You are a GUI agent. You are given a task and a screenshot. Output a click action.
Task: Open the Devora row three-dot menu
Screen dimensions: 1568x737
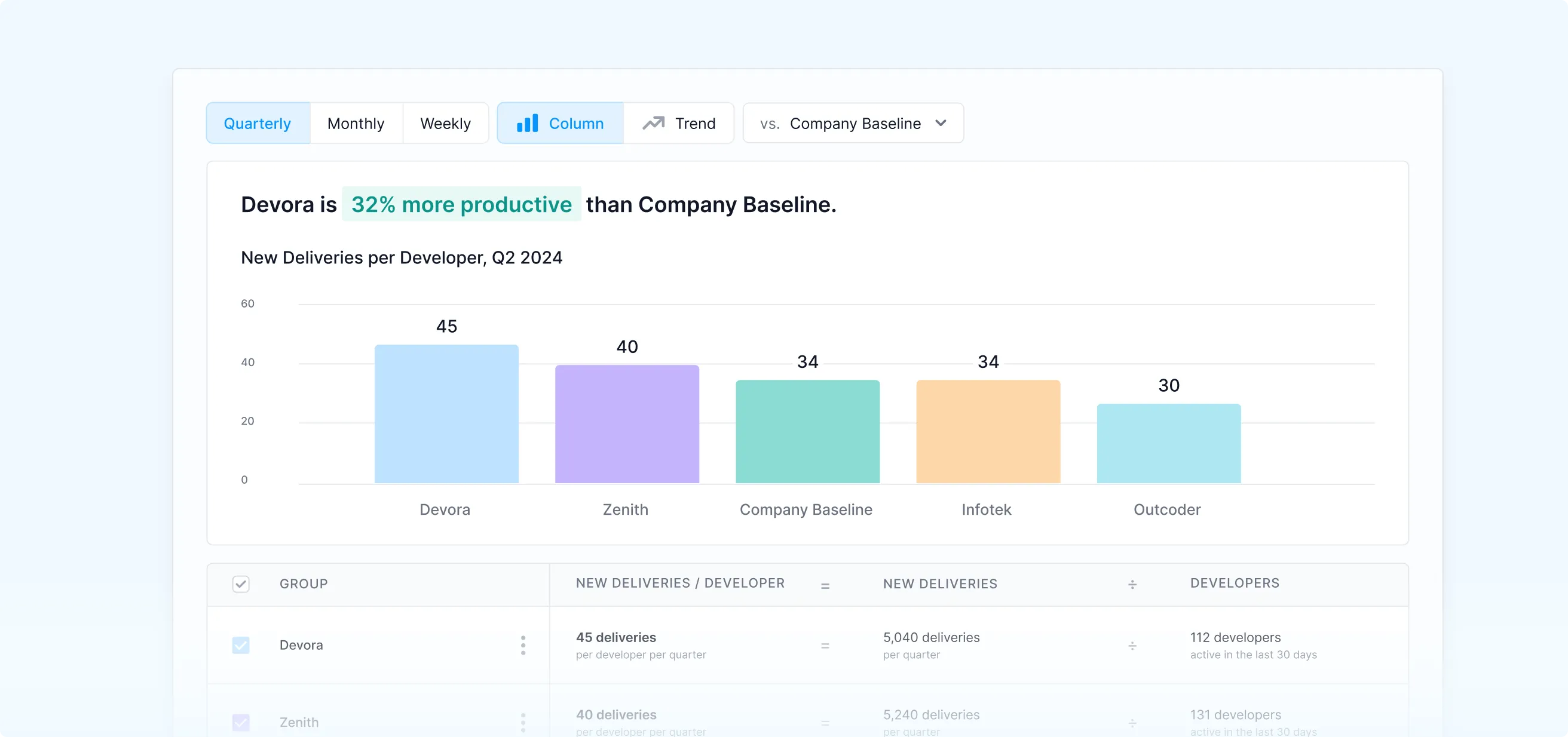pos(523,645)
